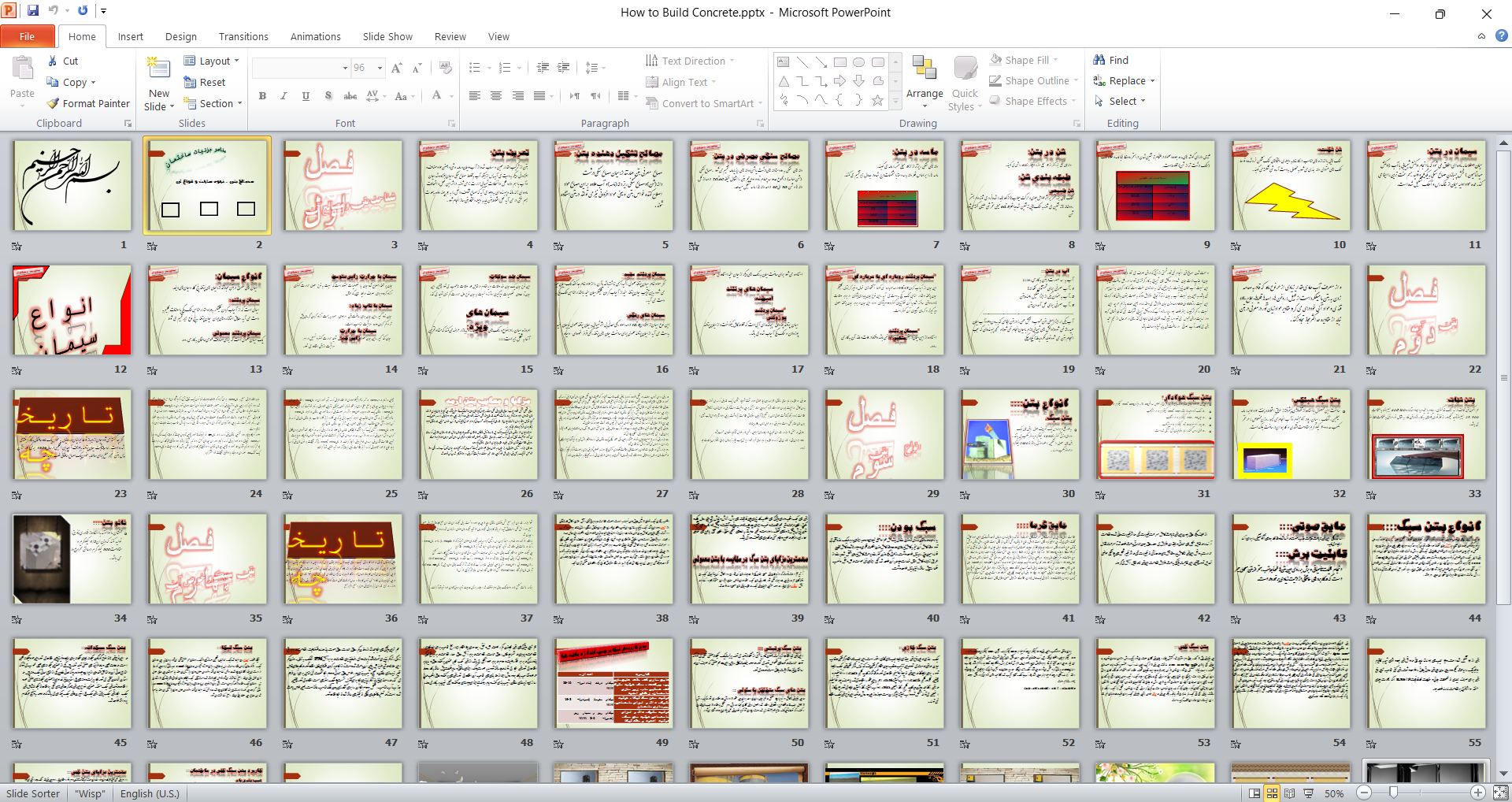Start Slide Show from the status bar
This screenshot has height=802, width=1512.
pyautogui.click(x=1309, y=793)
